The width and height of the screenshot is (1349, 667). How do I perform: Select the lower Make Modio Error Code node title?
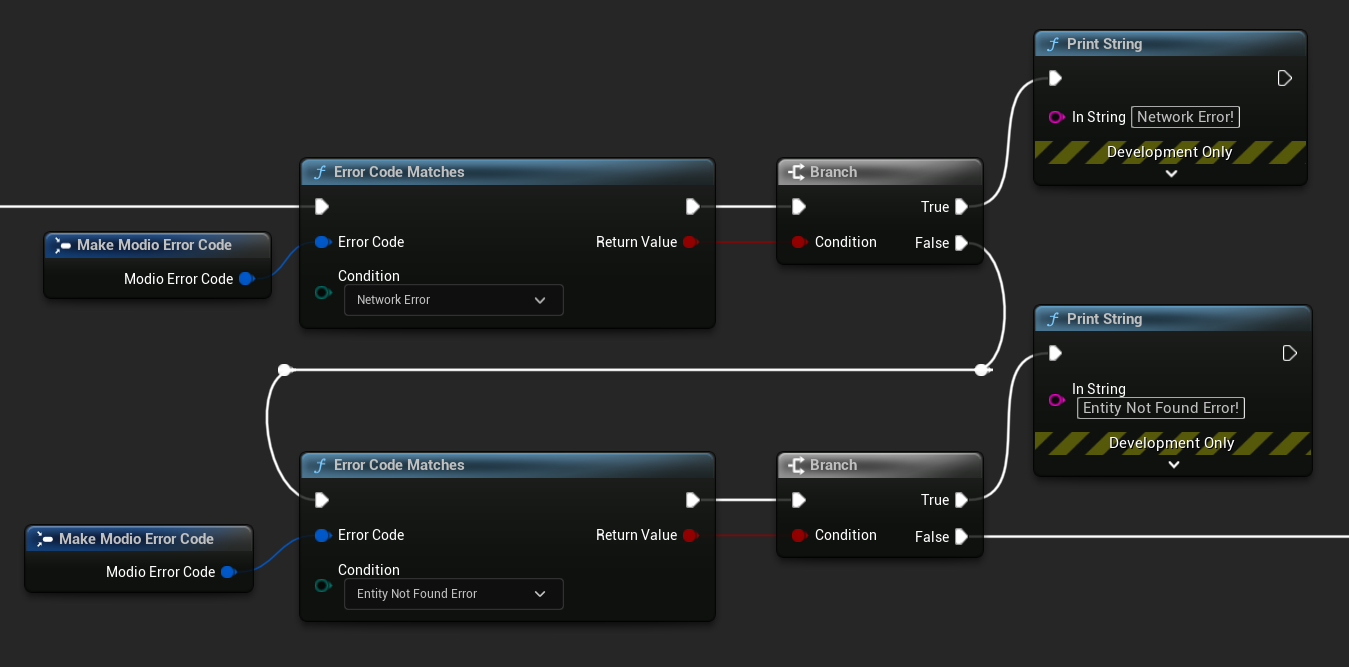pos(136,539)
